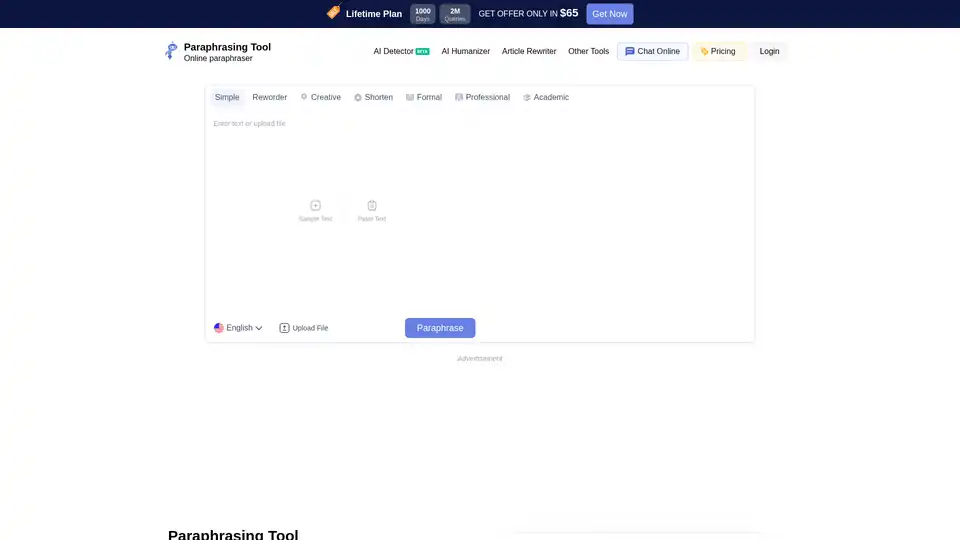This screenshot has width=960, height=540.
Task: Select the Shorten paraphrase mode
Action: [373, 97]
